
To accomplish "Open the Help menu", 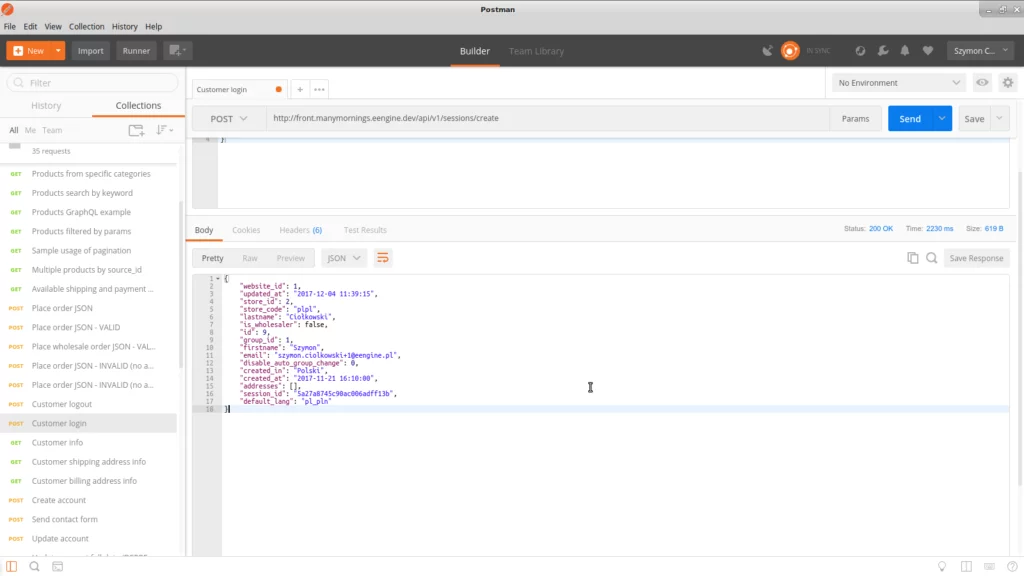I will click(x=153, y=27).
